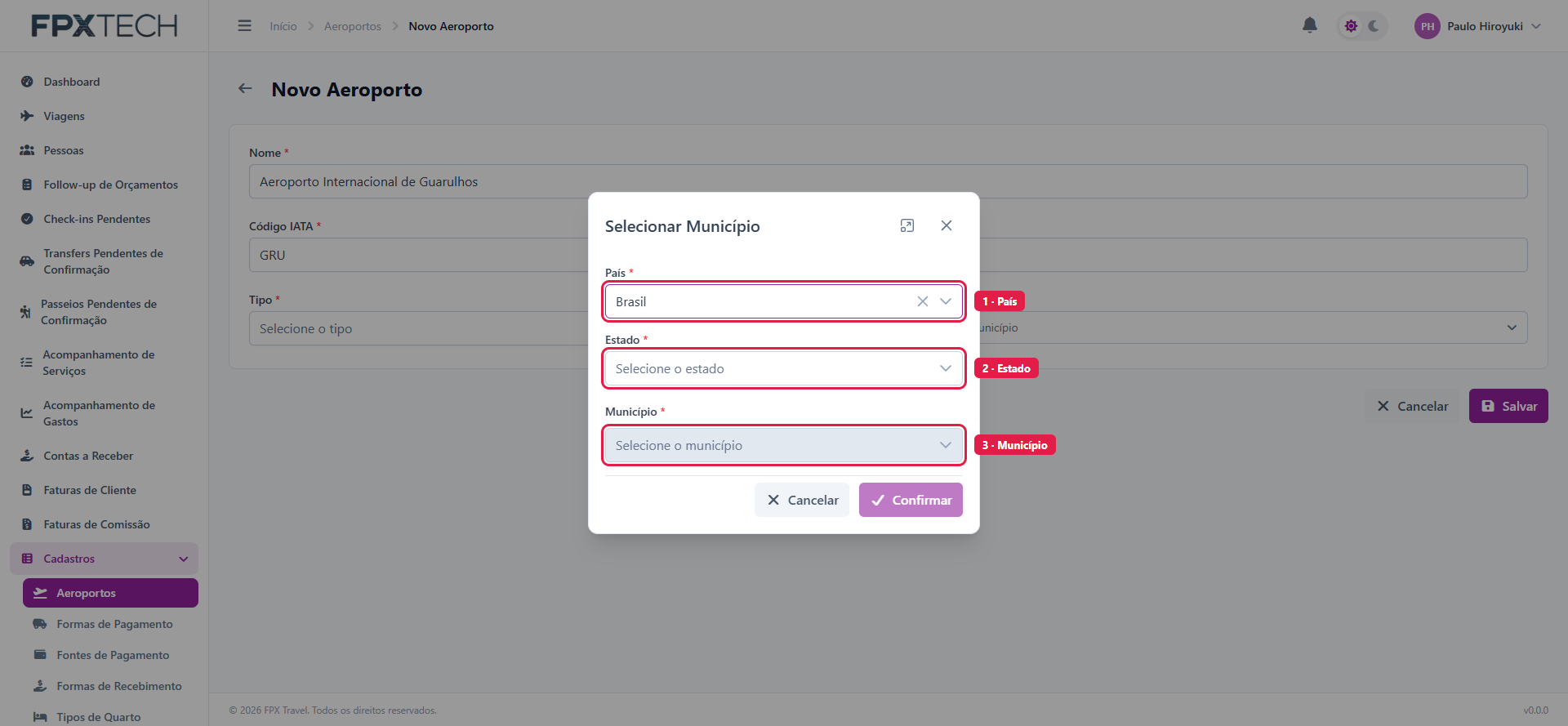Switch to dark theme moon icon
Viewport: 1568px width, 726px height.
pyautogui.click(x=1374, y=26)
